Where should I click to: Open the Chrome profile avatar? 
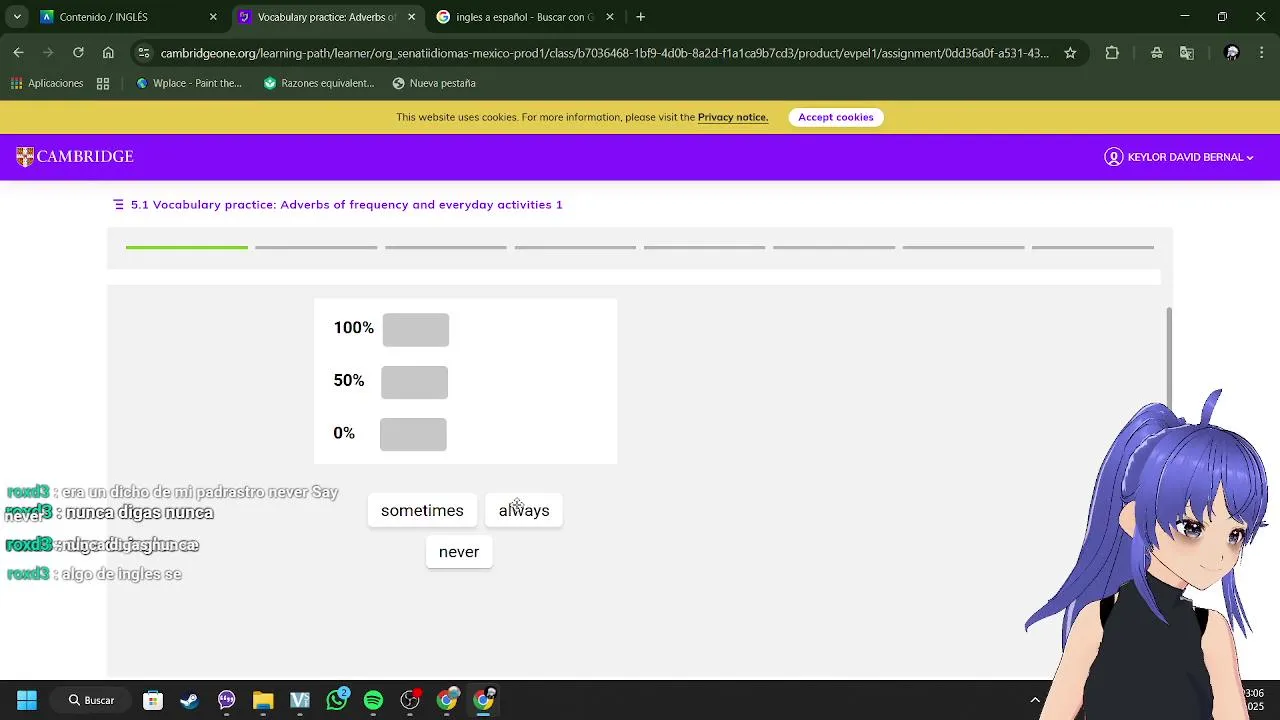pyautogui.click(x=1232, y=53)
